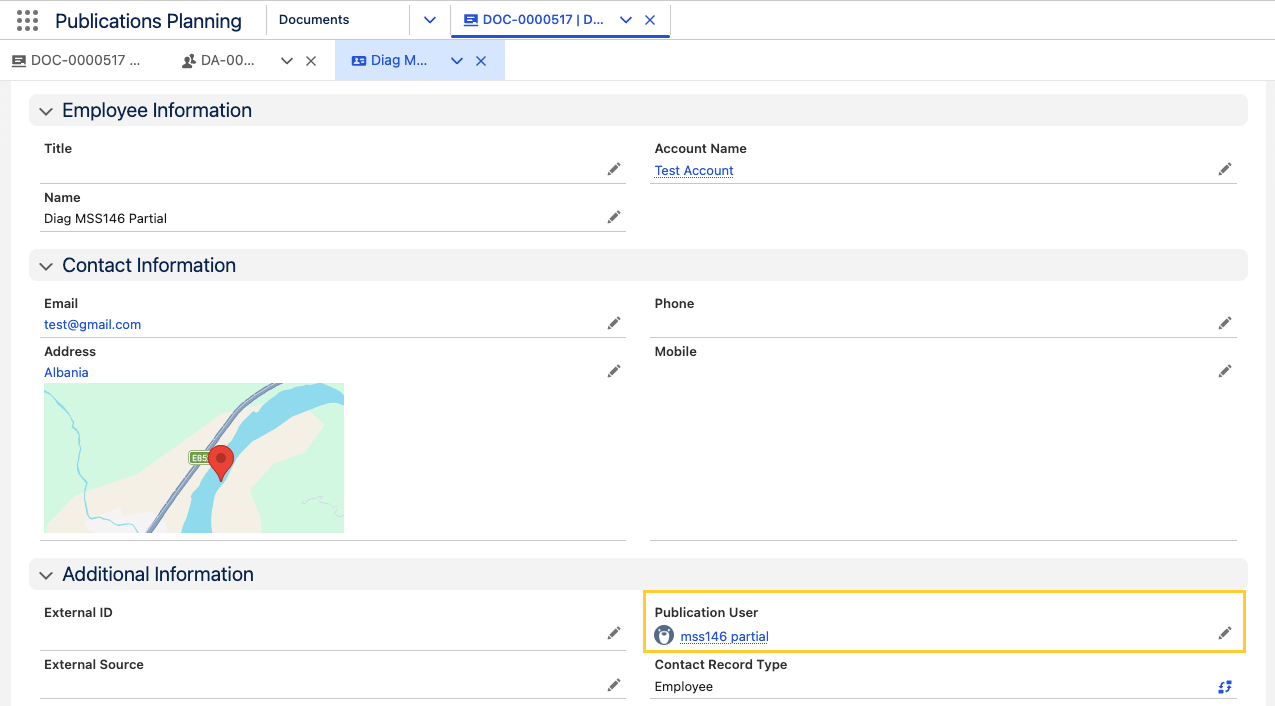
Task: Click the name value Diag MSS146 Partial
Action: (106, 219)
